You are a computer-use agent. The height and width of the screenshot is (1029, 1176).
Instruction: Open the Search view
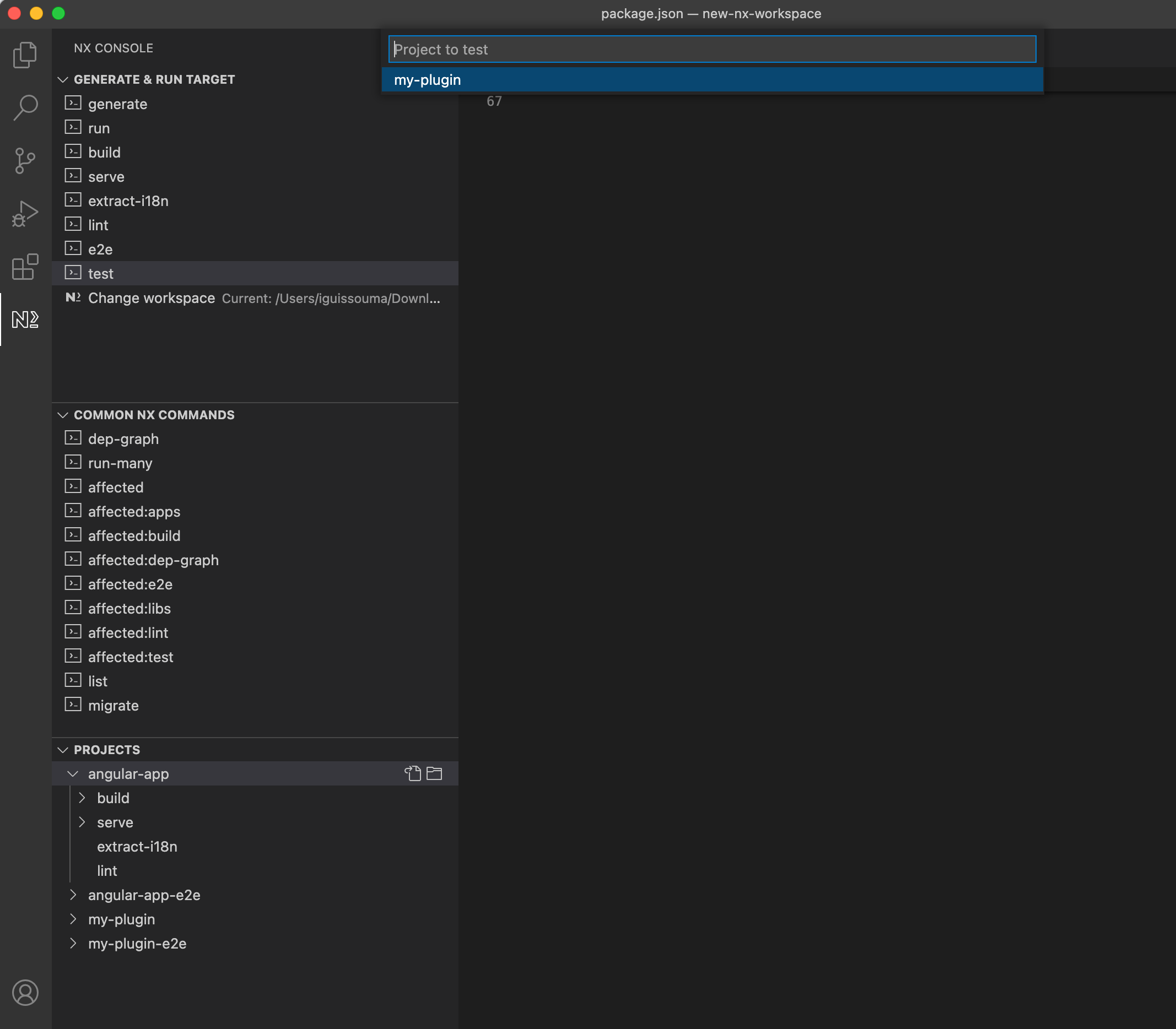pos(25,106)
